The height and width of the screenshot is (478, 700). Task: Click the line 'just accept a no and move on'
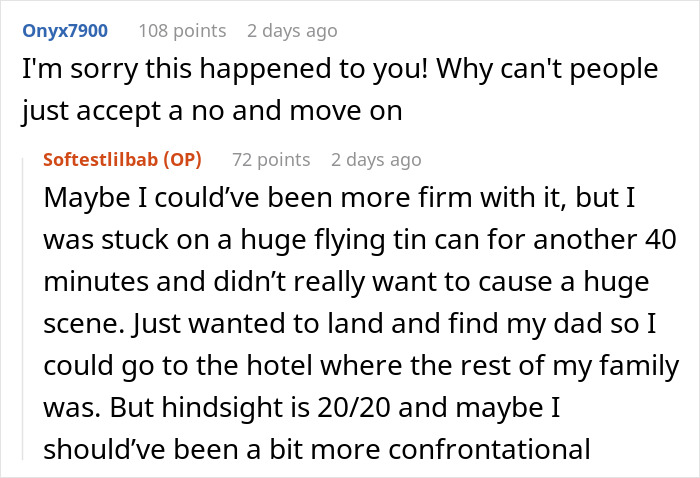tap(212, 111)
